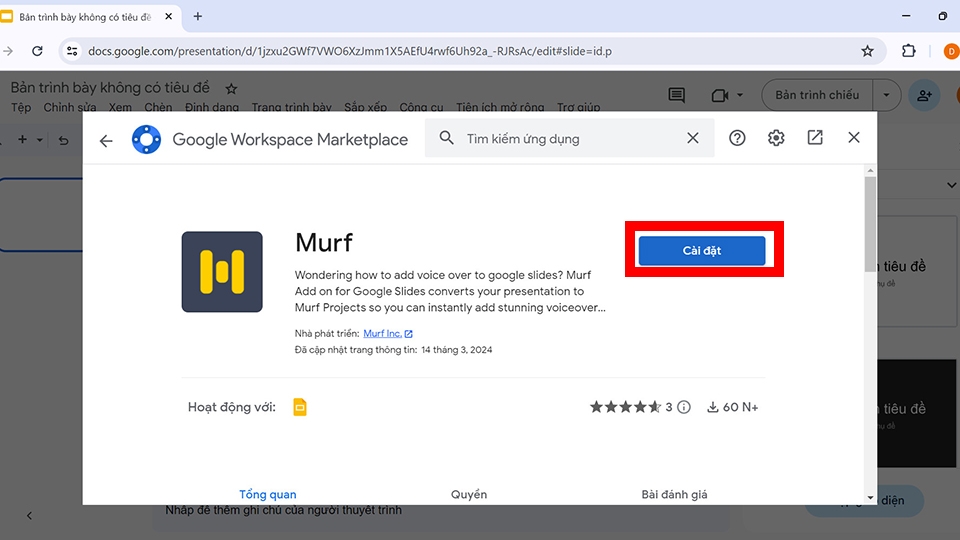The height and width of the screenshot is (540, 960).
Task: Click the five-star rating
Action: (625, 407)
